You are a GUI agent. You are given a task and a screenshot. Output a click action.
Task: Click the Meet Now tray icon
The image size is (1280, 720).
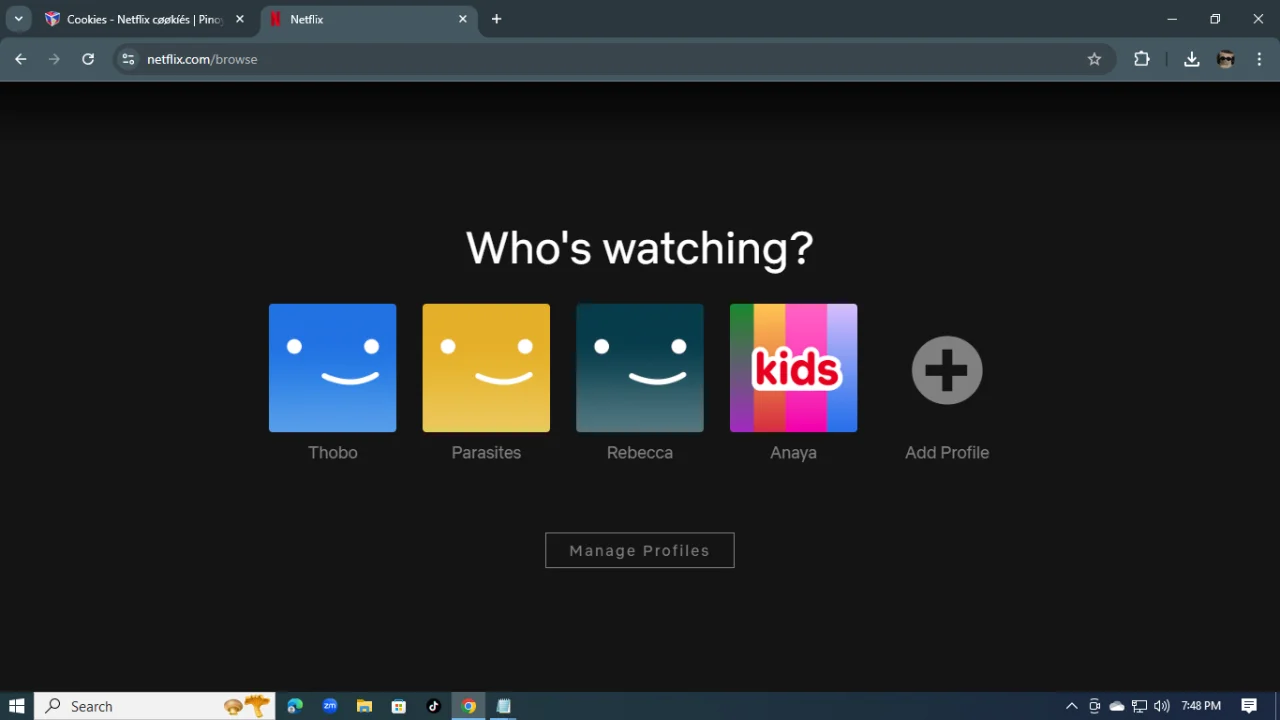point(1095,706)
